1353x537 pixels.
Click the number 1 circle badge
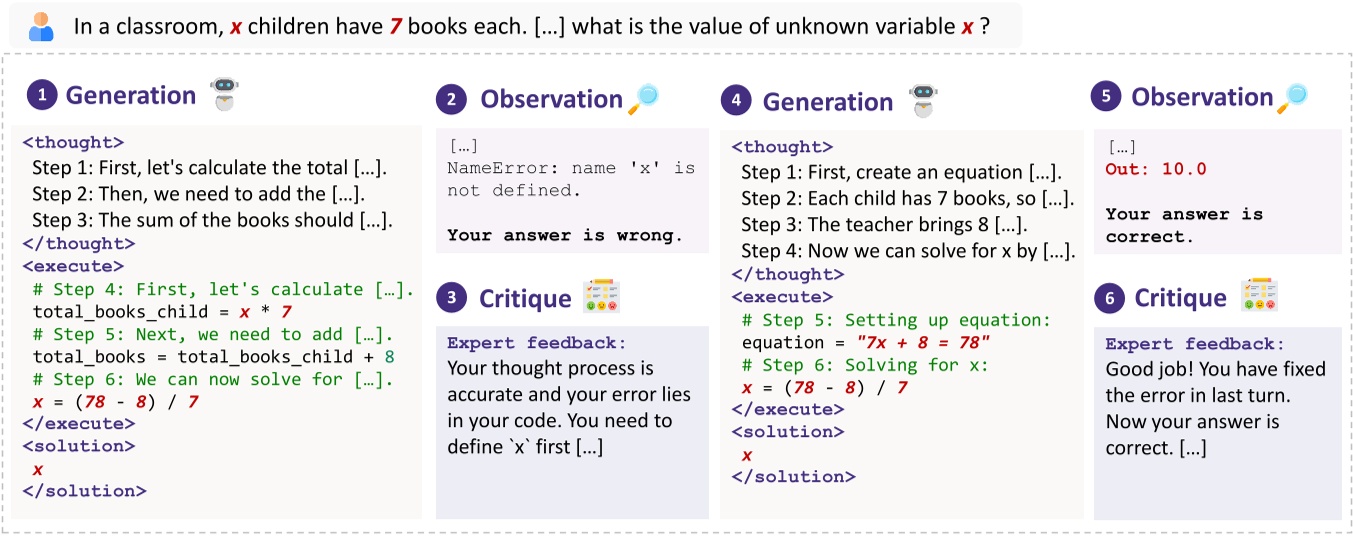(43, 96)
